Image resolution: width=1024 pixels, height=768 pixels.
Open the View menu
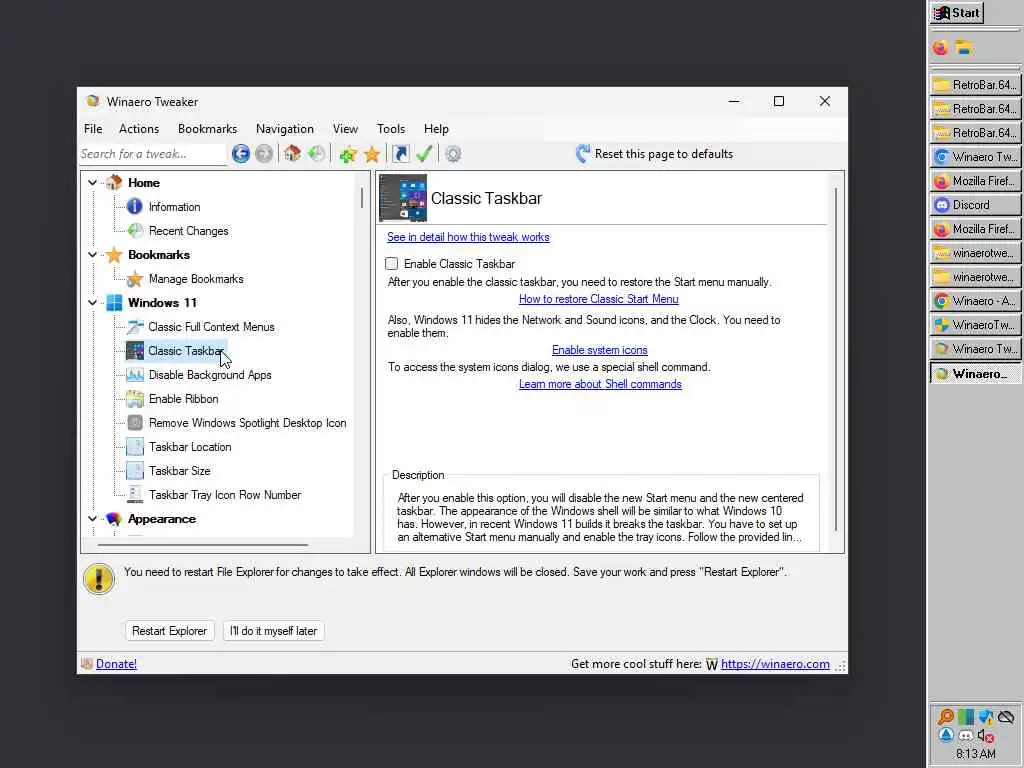tap(345, 129)
